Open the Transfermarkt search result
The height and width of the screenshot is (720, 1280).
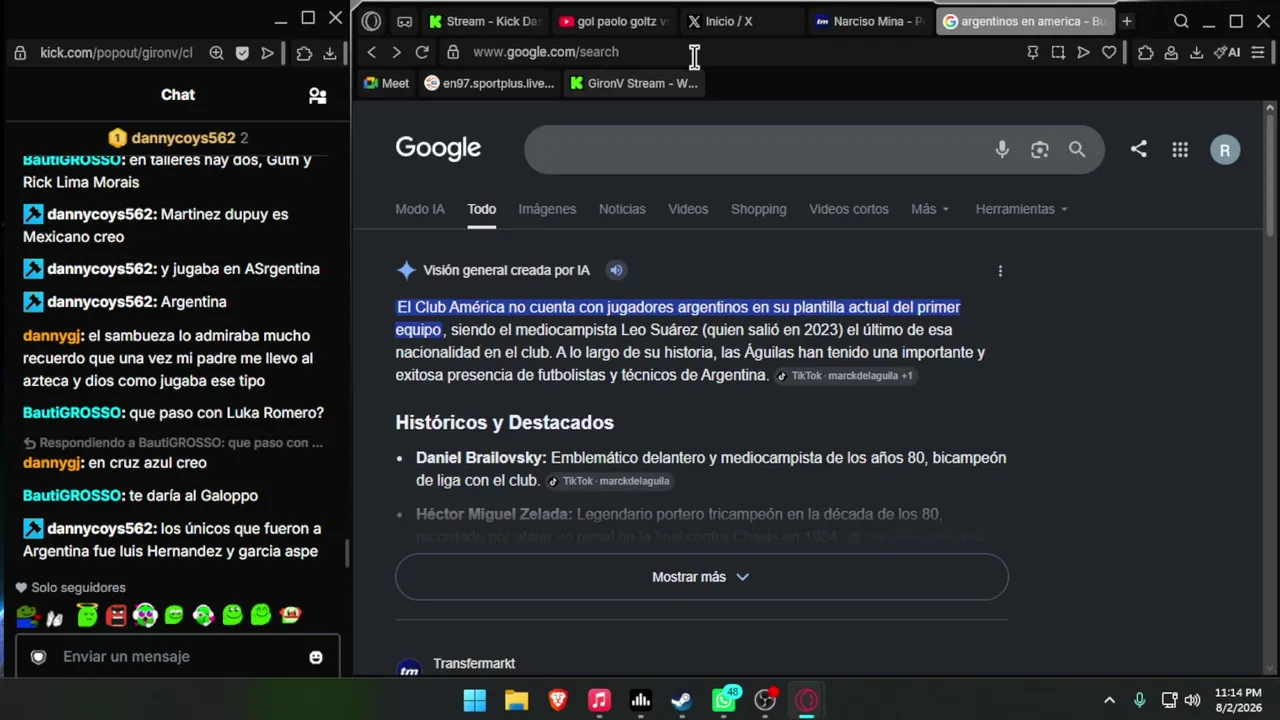pos(474,664)
